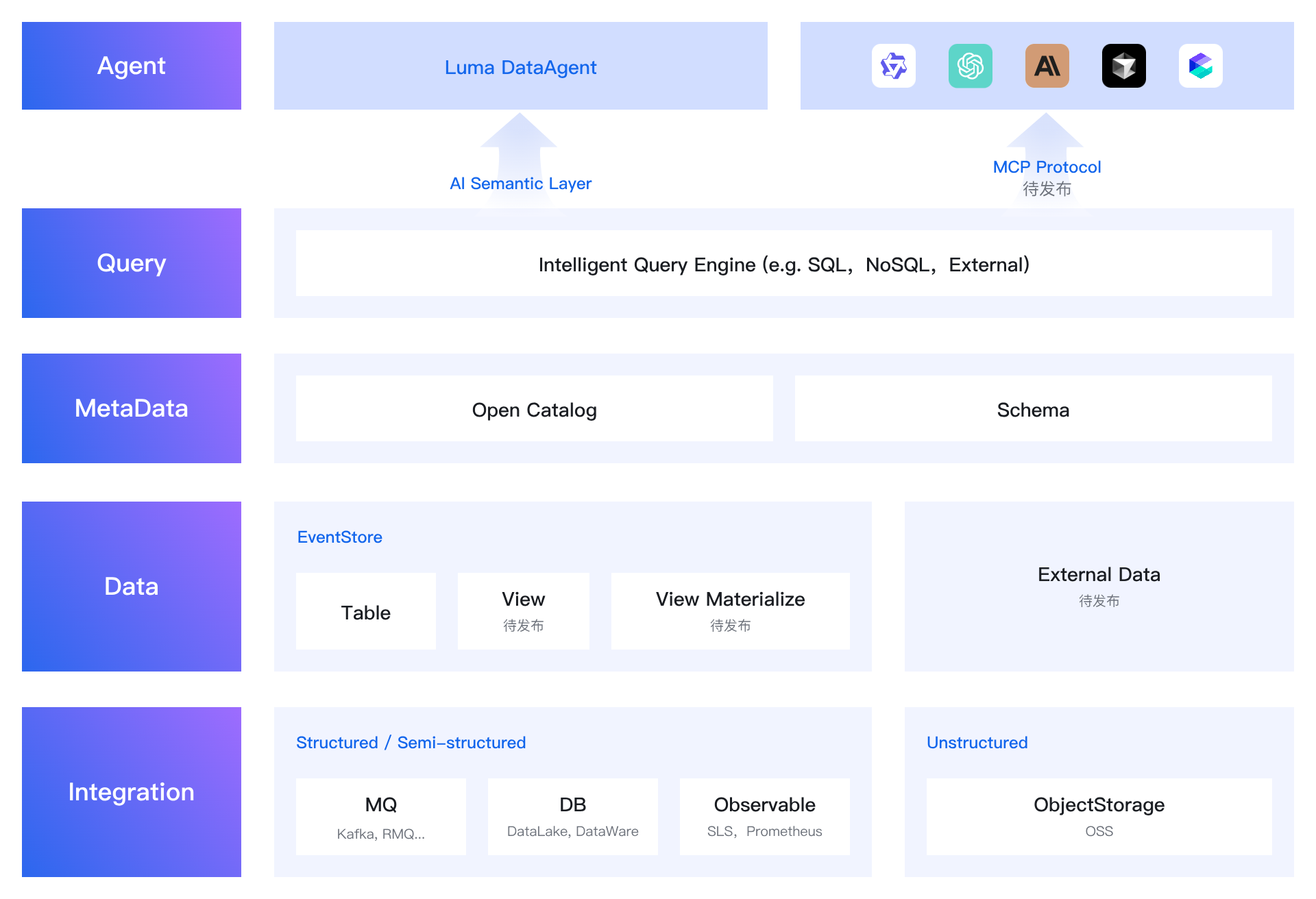Click the Qwen logo icon
Screen dimensions: 1316x899
[x=893, y=66]
